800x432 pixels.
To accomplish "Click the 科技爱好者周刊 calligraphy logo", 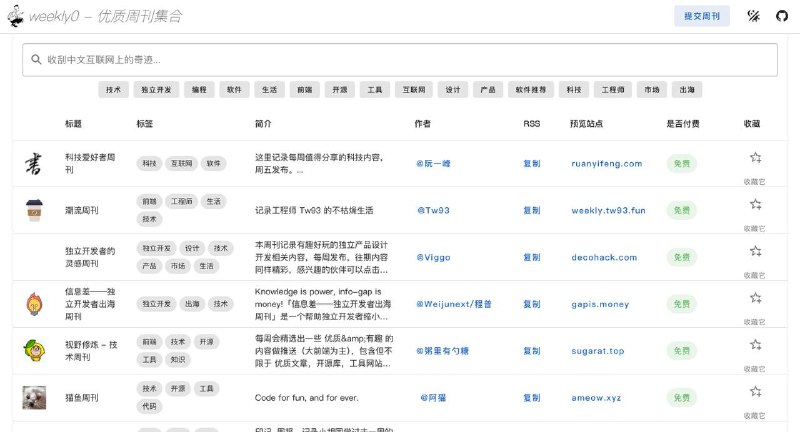I will 34,163.
